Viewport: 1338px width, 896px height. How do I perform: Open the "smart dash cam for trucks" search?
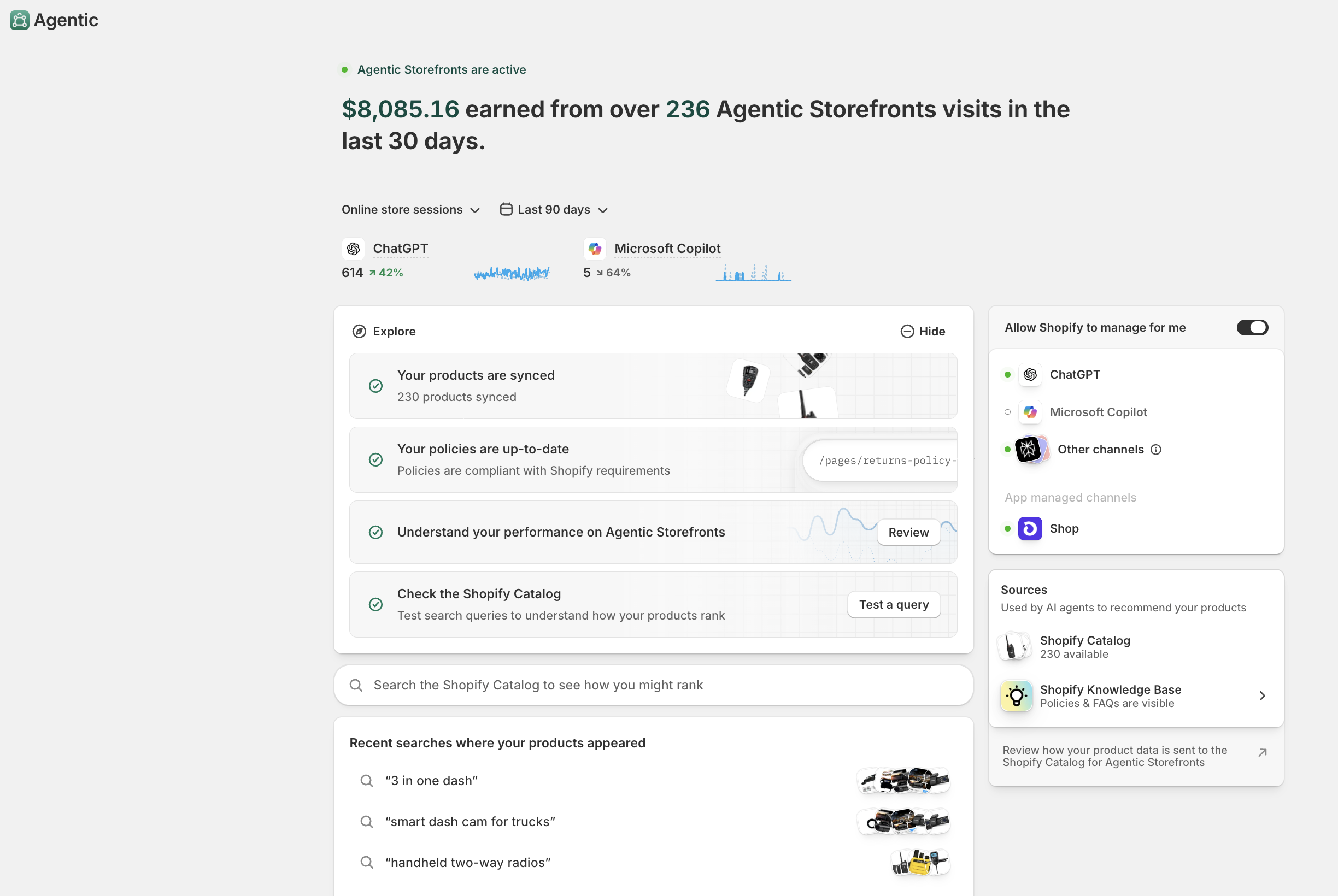click(x=653, y=822)
